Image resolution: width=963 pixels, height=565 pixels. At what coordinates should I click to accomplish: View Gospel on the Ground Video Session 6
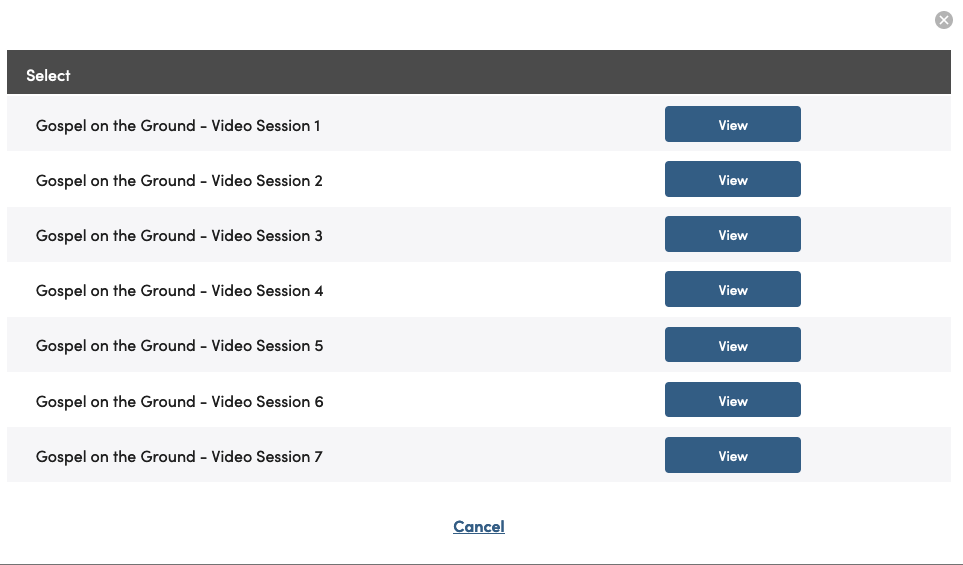point(733,400)
